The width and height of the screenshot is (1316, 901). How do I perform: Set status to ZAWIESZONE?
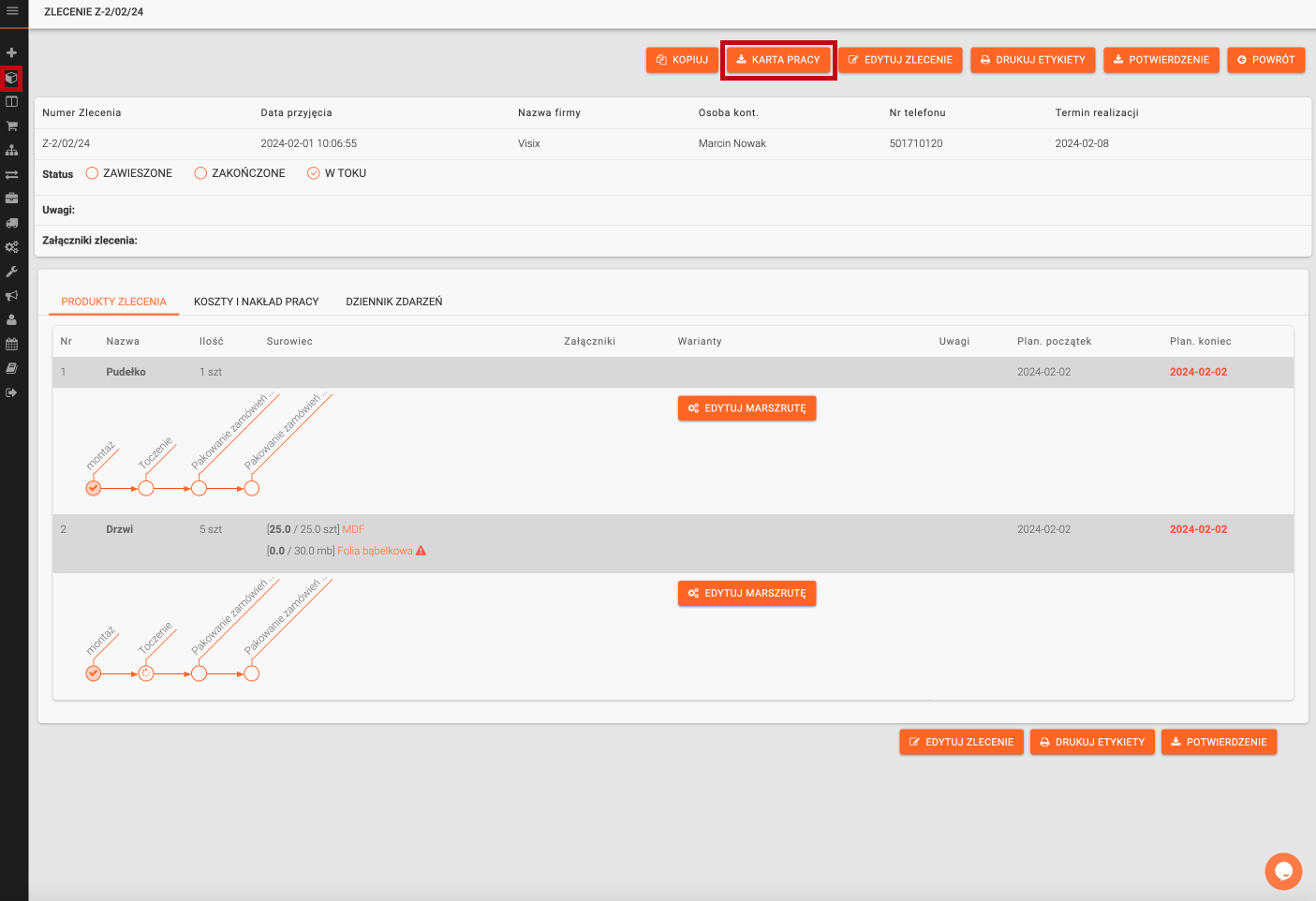pyautogui.click(x=92, y=173)
